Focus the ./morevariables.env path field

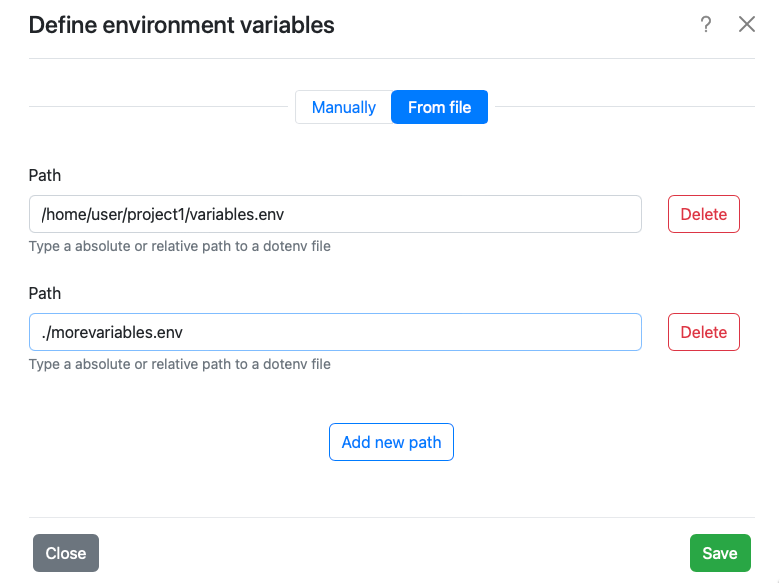(335, 332)
